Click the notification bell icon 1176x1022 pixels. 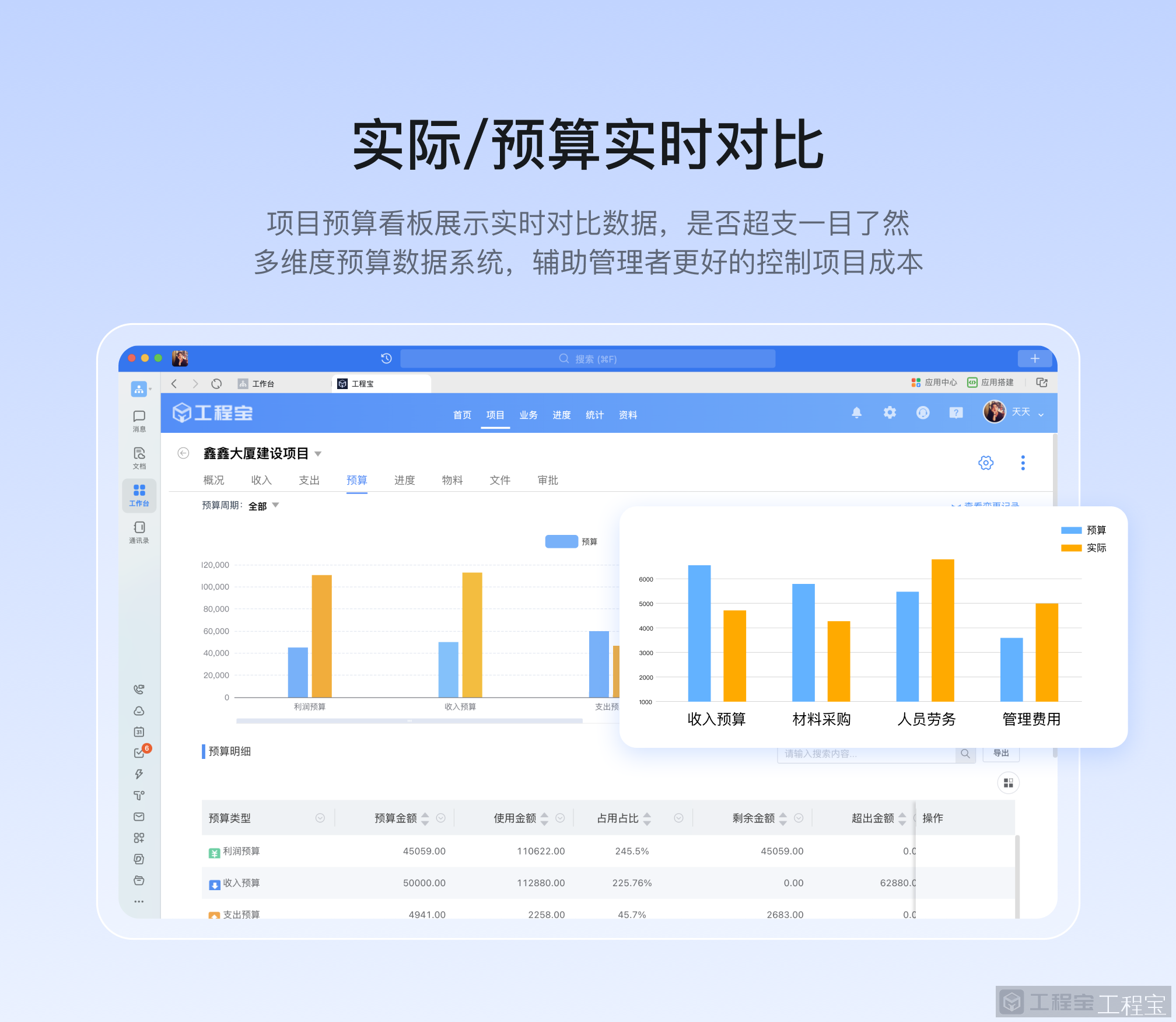(857, 412)
